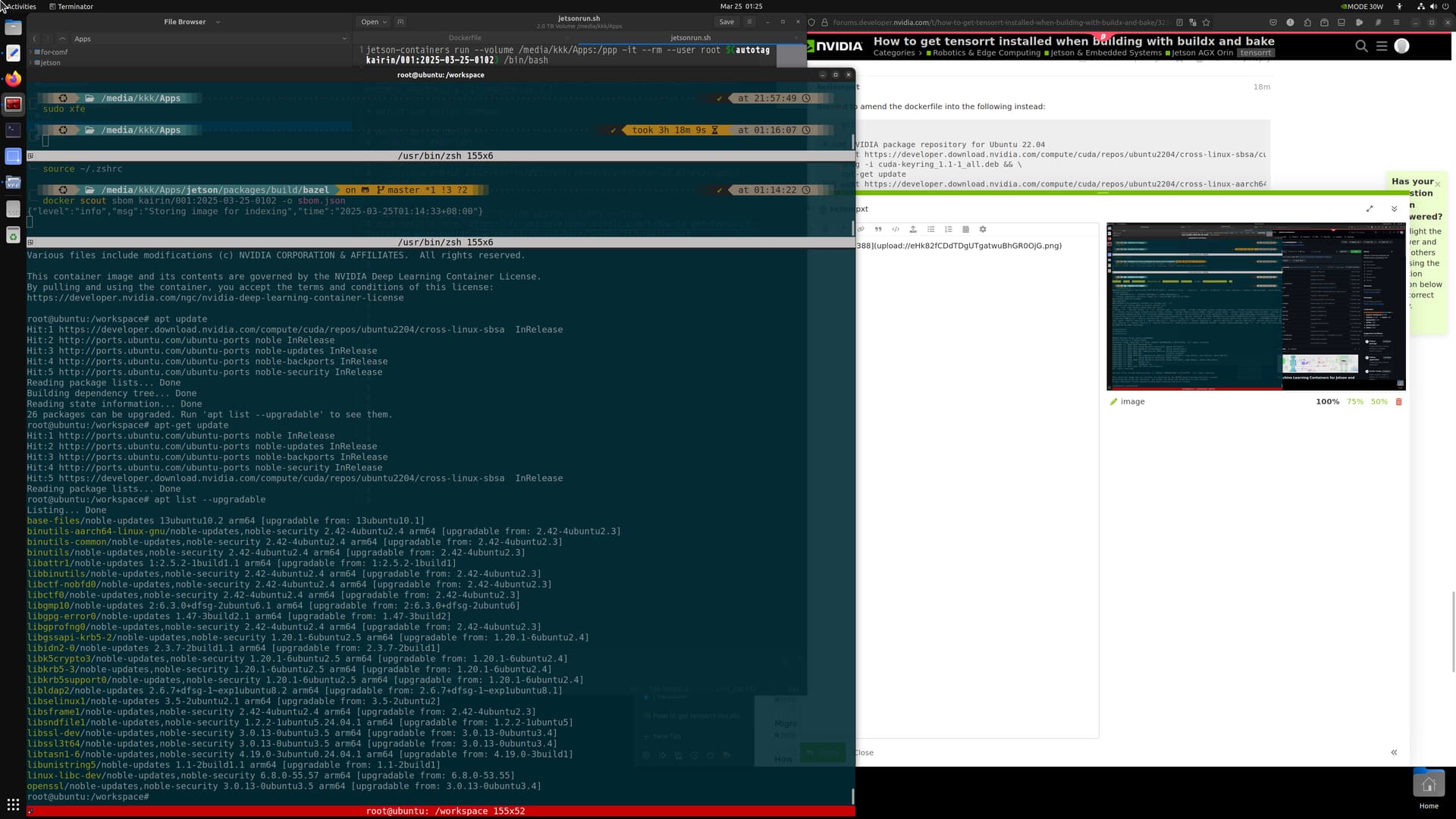
Task: Open the Home desktop folder
Action: click(x=1429, y=790)
